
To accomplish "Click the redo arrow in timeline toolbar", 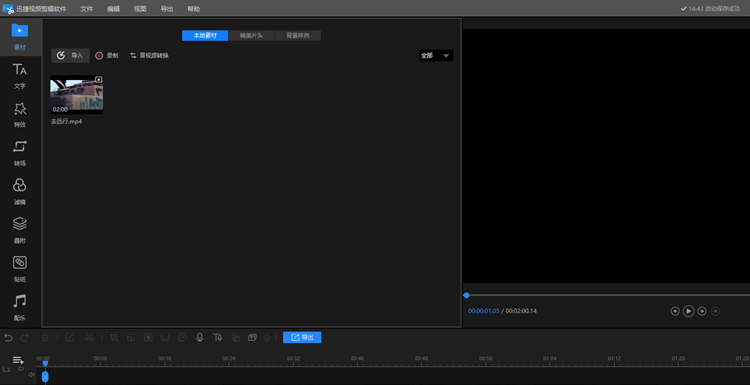I will (x=25, y=338).
